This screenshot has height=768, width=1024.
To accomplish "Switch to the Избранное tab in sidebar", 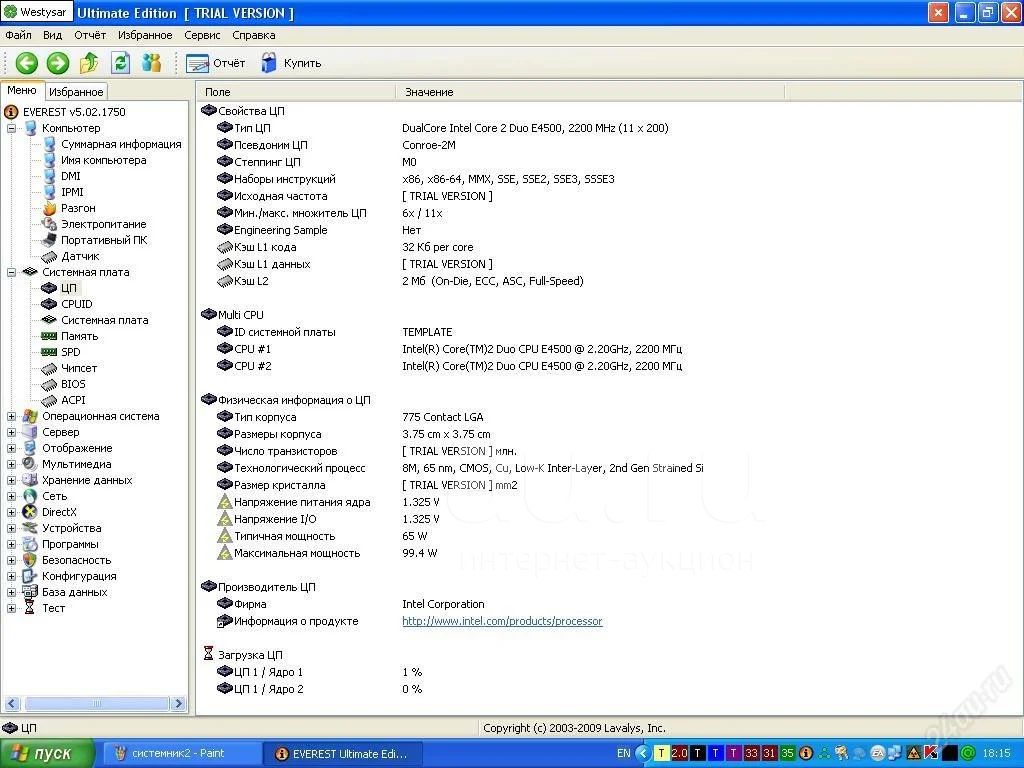I will click(76, 92).
